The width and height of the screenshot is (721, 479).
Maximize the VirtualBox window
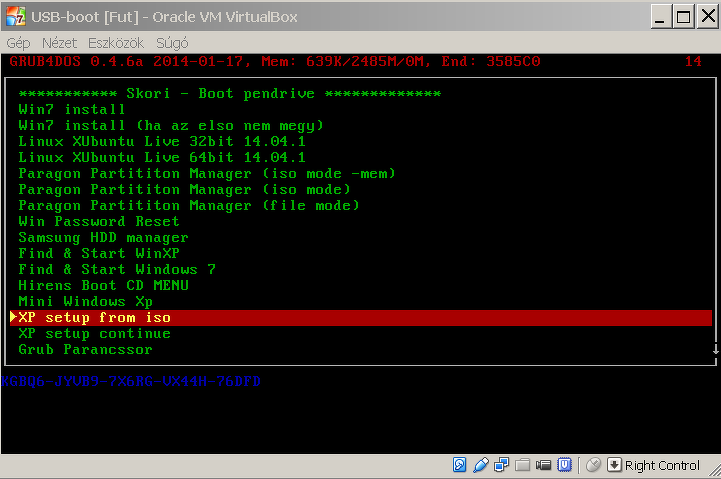(683, 17)
